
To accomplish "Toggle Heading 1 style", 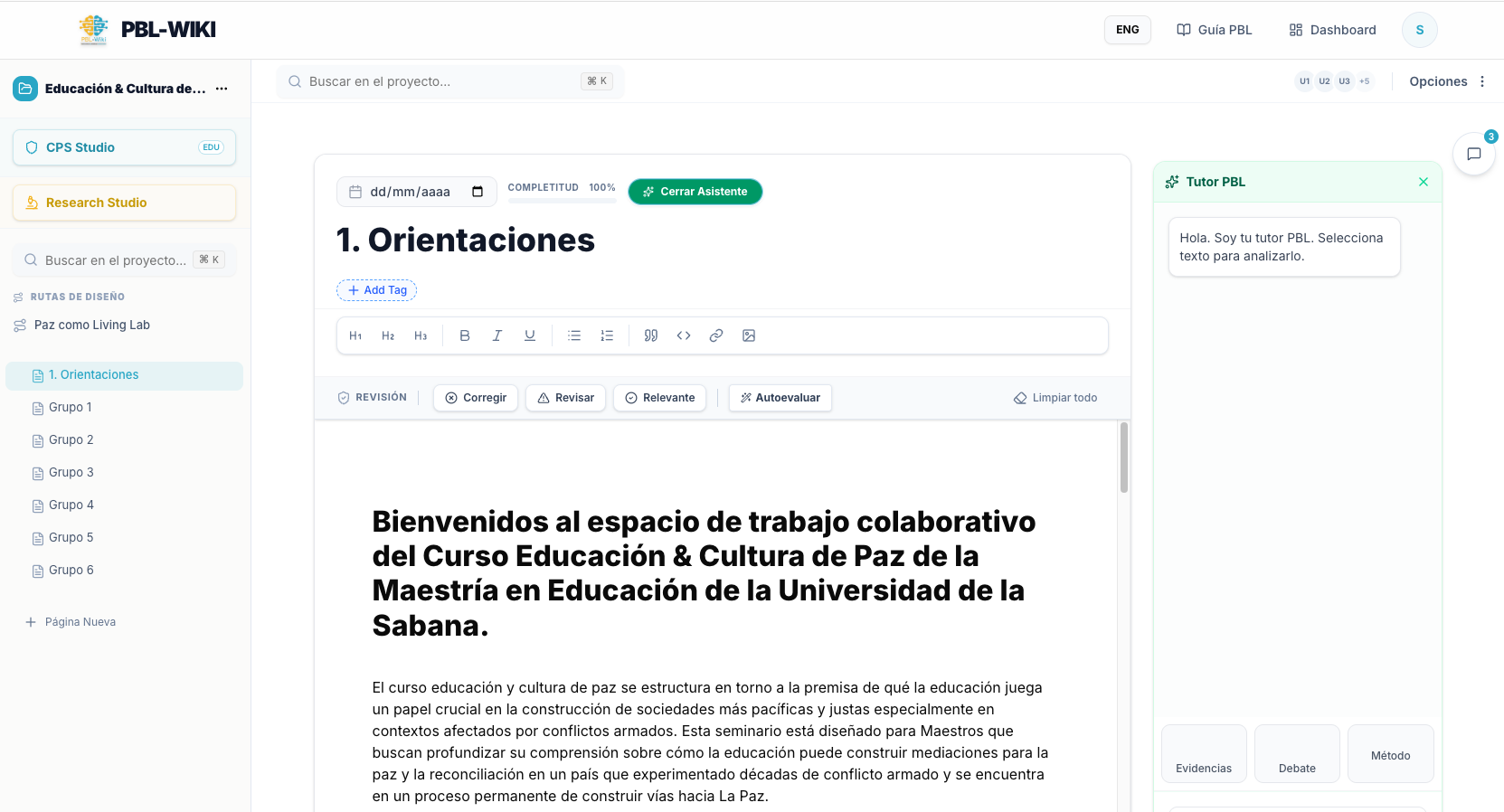I will click(355, 335).
